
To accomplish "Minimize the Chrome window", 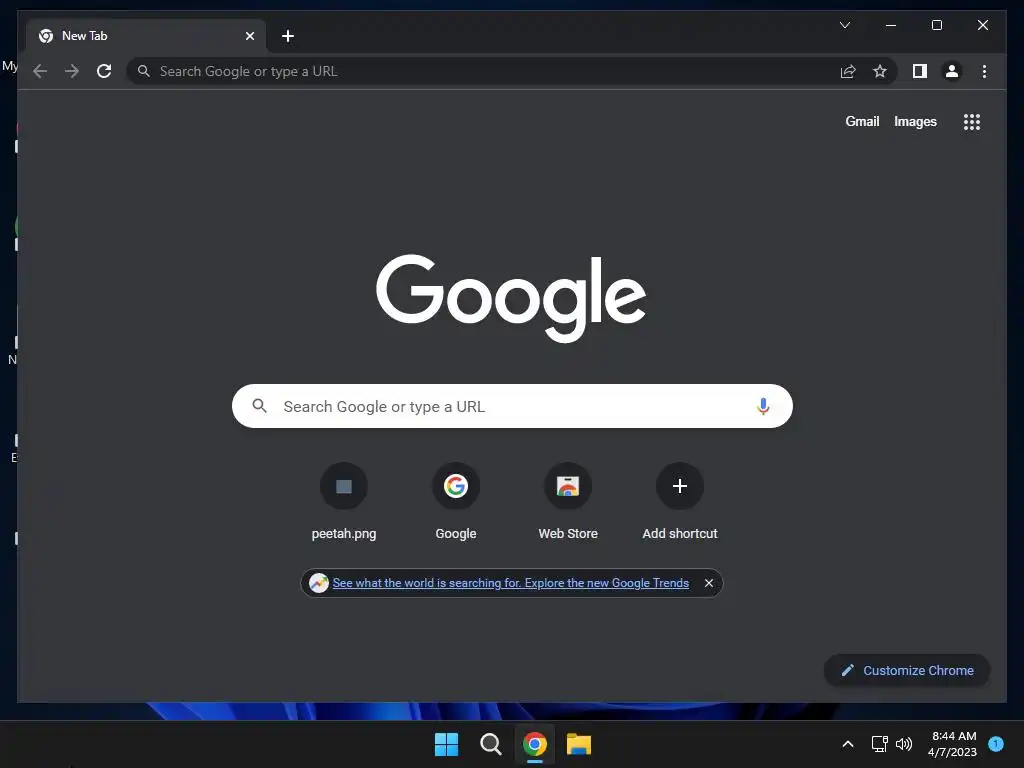I will 891,25.
